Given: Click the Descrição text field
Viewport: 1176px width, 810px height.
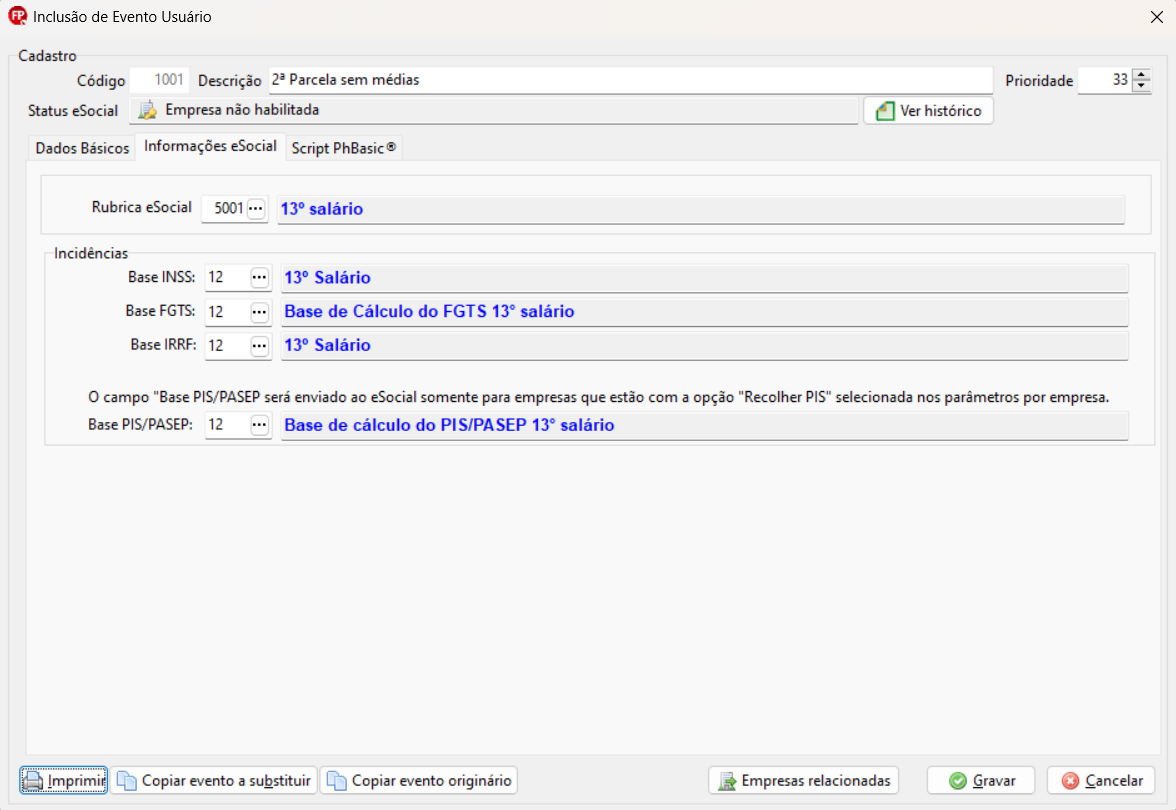Looking at the screenshot, I should click(630, 80).
